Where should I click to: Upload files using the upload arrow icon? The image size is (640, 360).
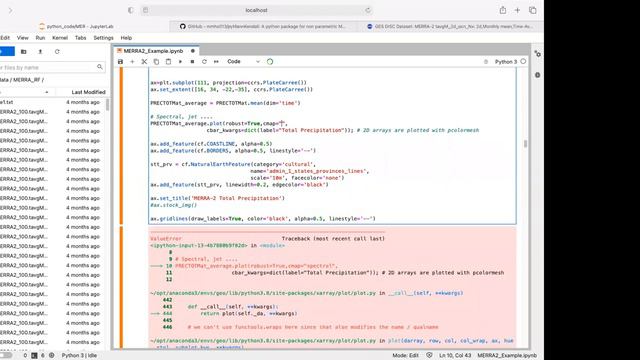[x=40, y=51]
